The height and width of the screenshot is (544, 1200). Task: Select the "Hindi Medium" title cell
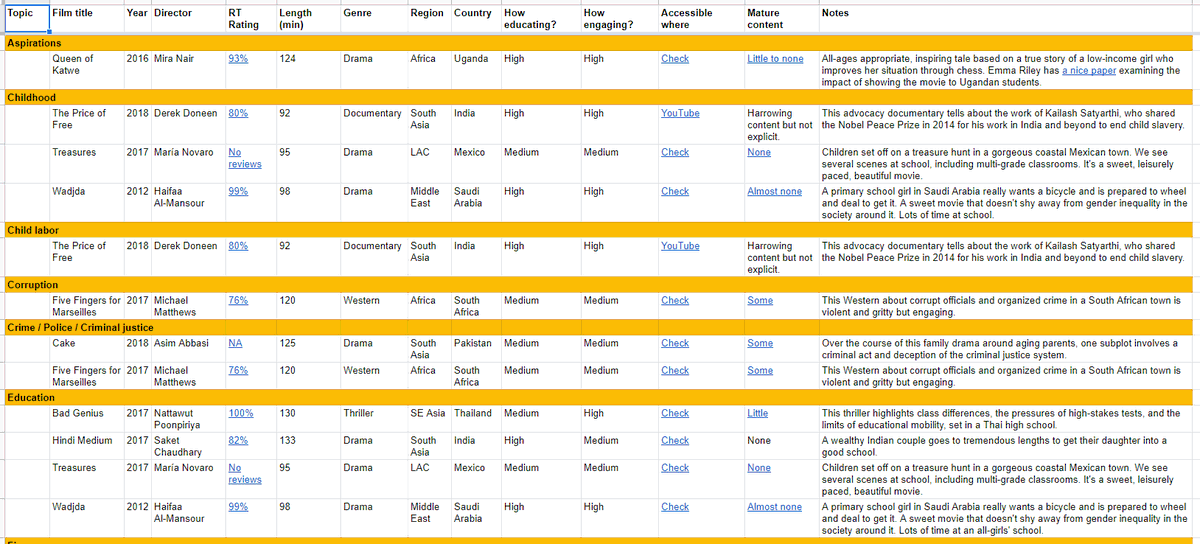pos(86,446)
